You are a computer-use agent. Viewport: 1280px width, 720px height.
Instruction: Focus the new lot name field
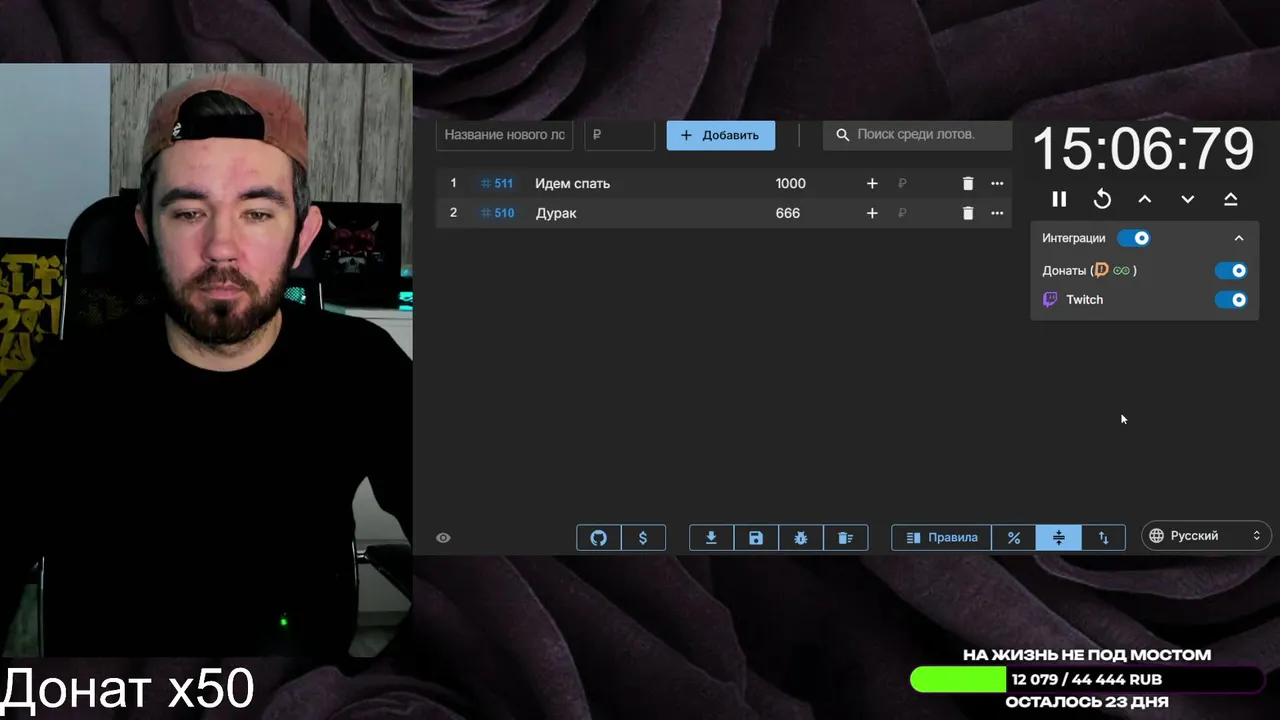point(505,135)
